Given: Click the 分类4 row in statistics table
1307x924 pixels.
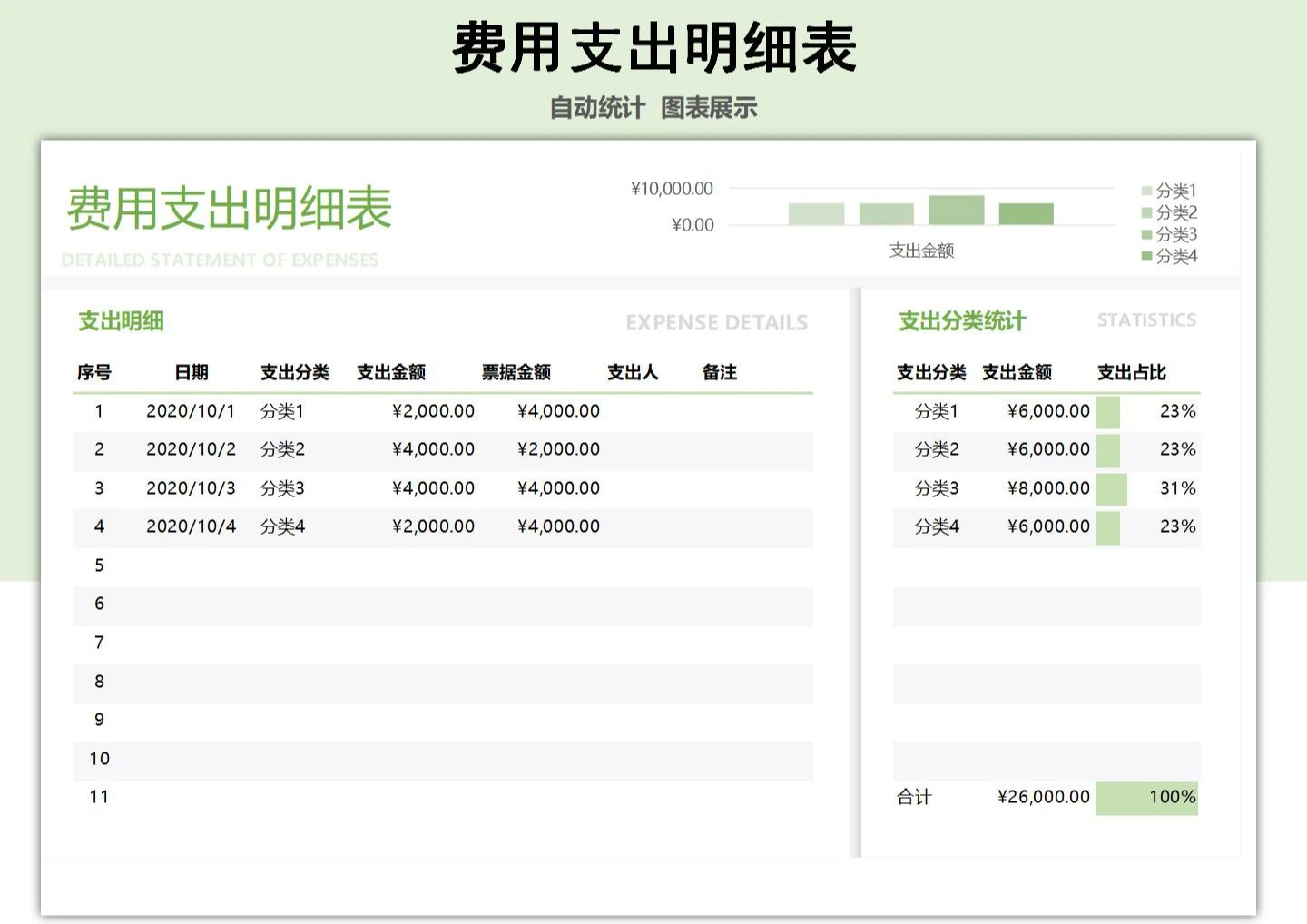Looking at the screenshot, I should [1047, 527].
